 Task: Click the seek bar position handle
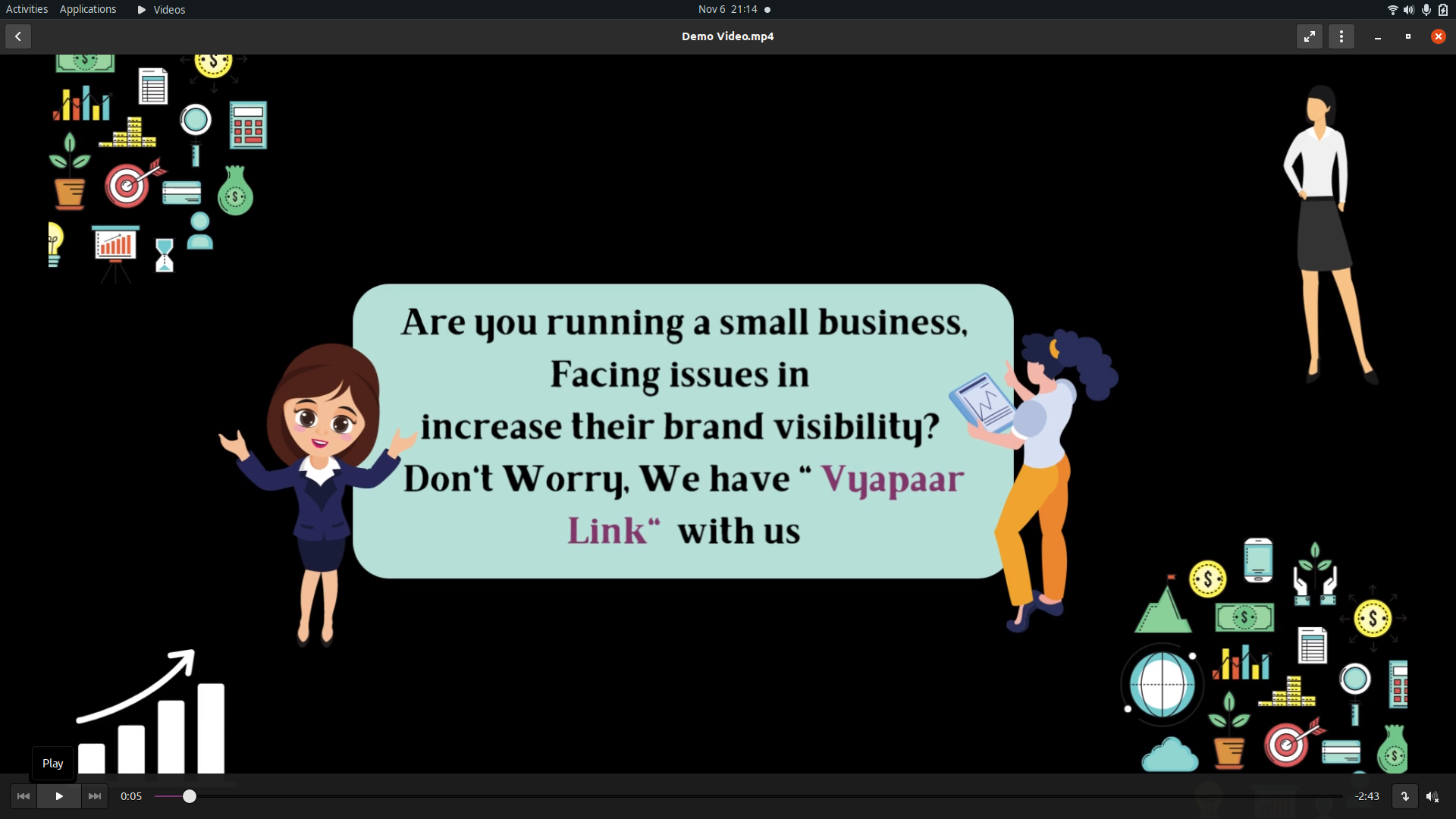click(190, 796)
